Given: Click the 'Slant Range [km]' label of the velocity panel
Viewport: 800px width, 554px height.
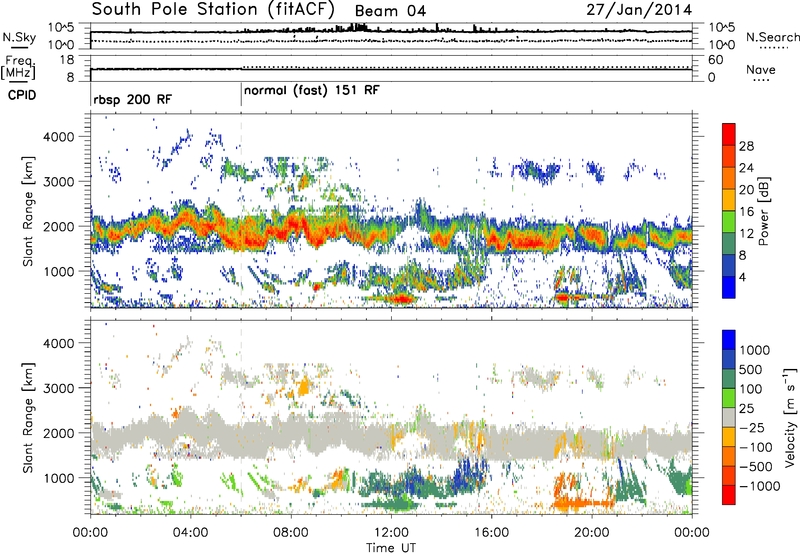Looking at the screenshot, I should pyautogui.click(x=28, y=417).
